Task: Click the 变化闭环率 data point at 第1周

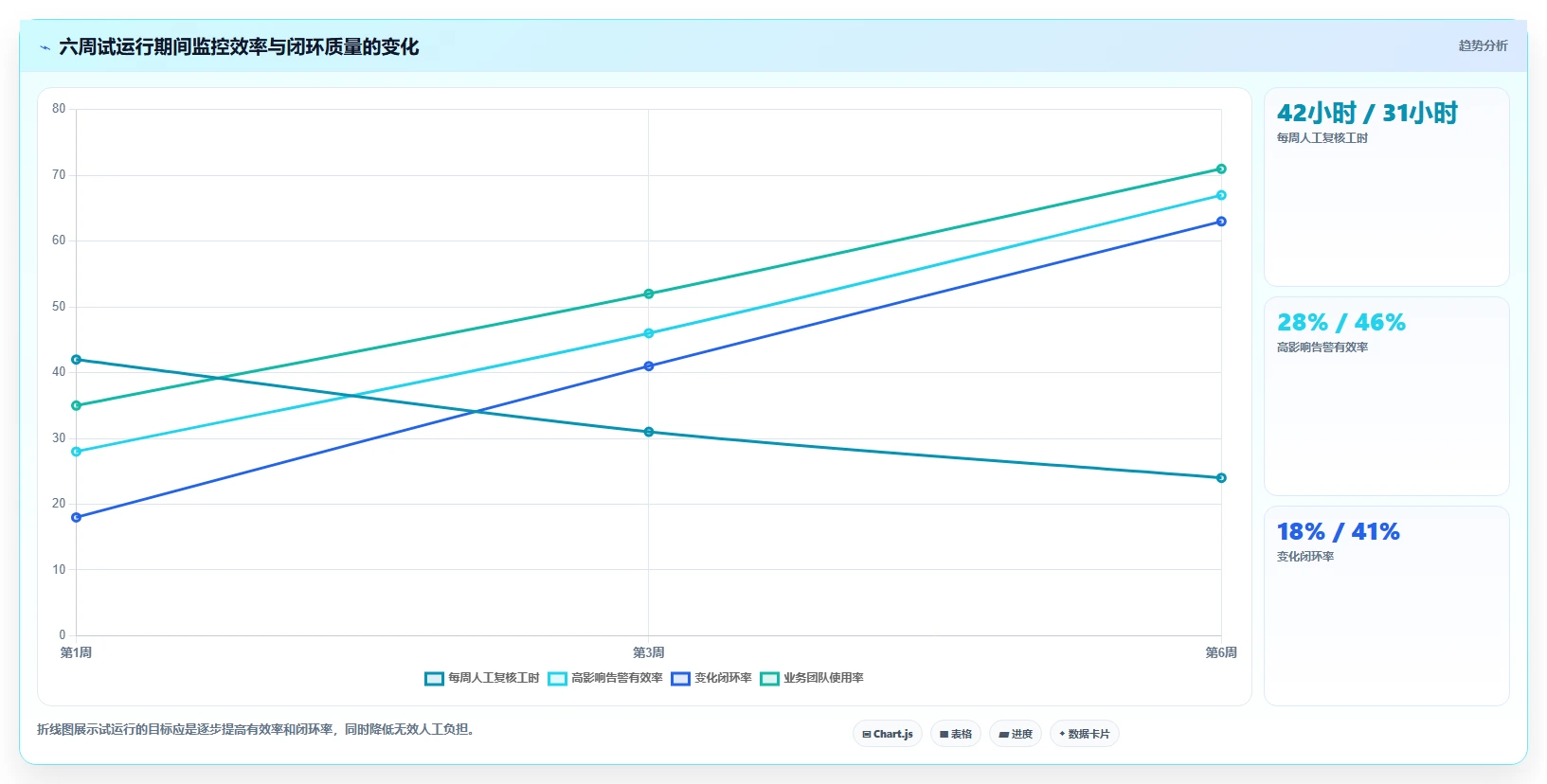Action: [77, 518]
